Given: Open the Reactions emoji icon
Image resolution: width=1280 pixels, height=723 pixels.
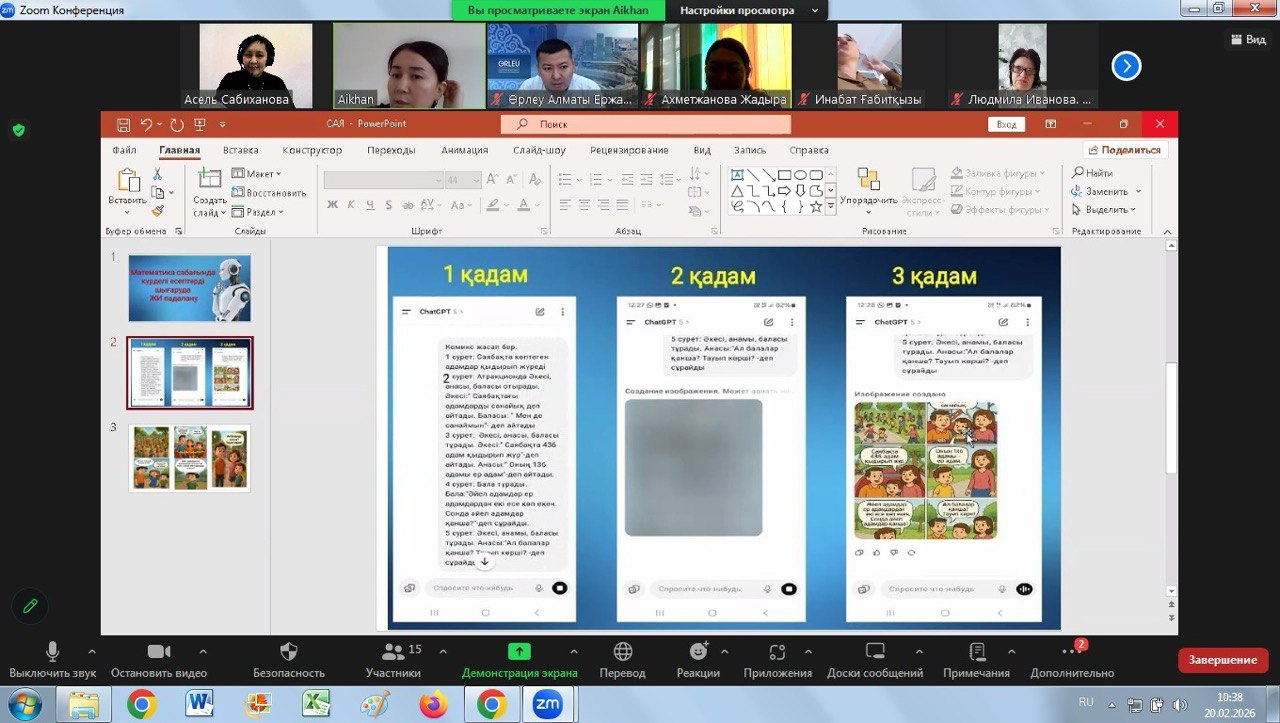Looking at the screenshot, I should click(698, 652).
